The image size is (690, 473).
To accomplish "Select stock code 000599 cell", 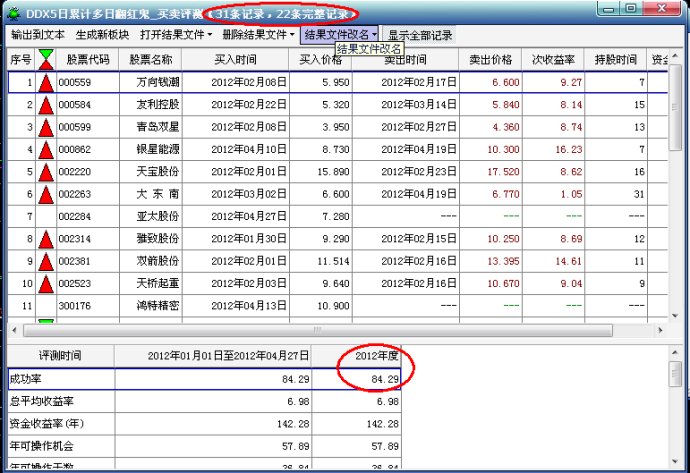I will pyautogui.click(x=88, y=128).
